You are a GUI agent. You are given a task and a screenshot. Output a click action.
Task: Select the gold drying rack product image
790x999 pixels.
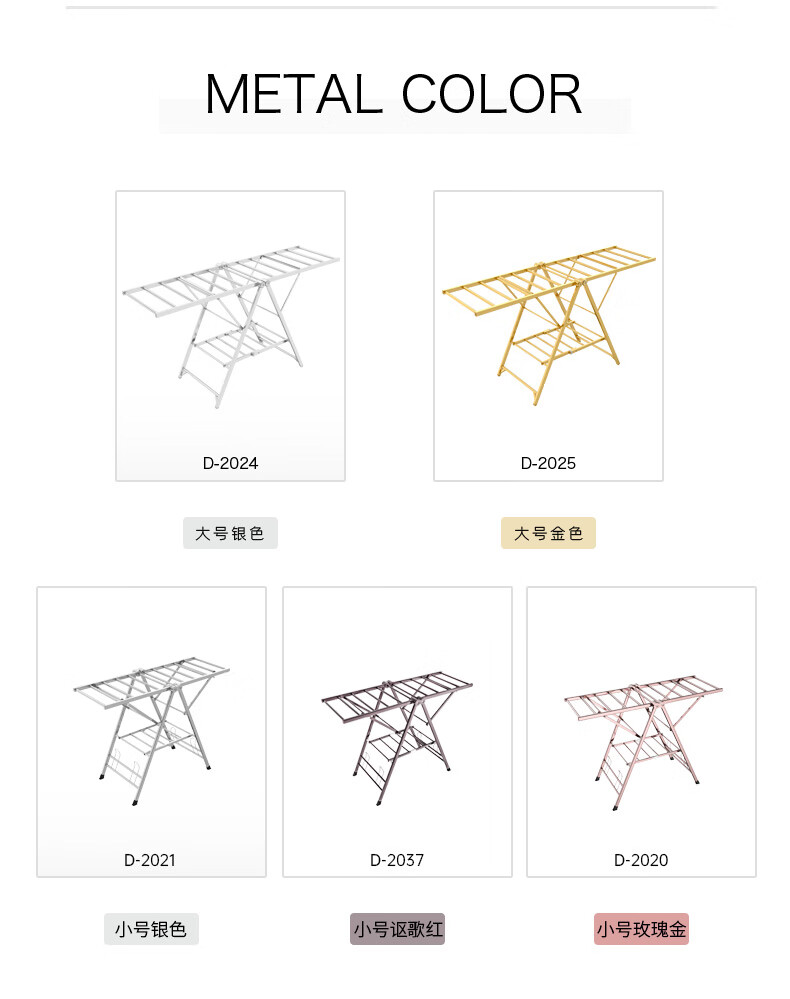[548, 320]
